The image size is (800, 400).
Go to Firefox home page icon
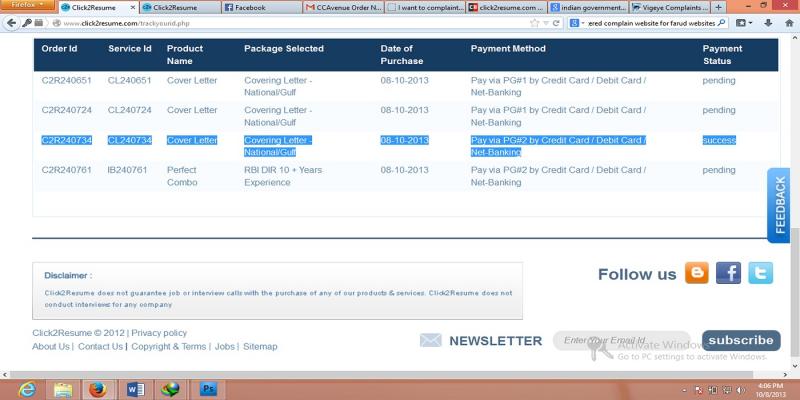click(x=789, y=23)
